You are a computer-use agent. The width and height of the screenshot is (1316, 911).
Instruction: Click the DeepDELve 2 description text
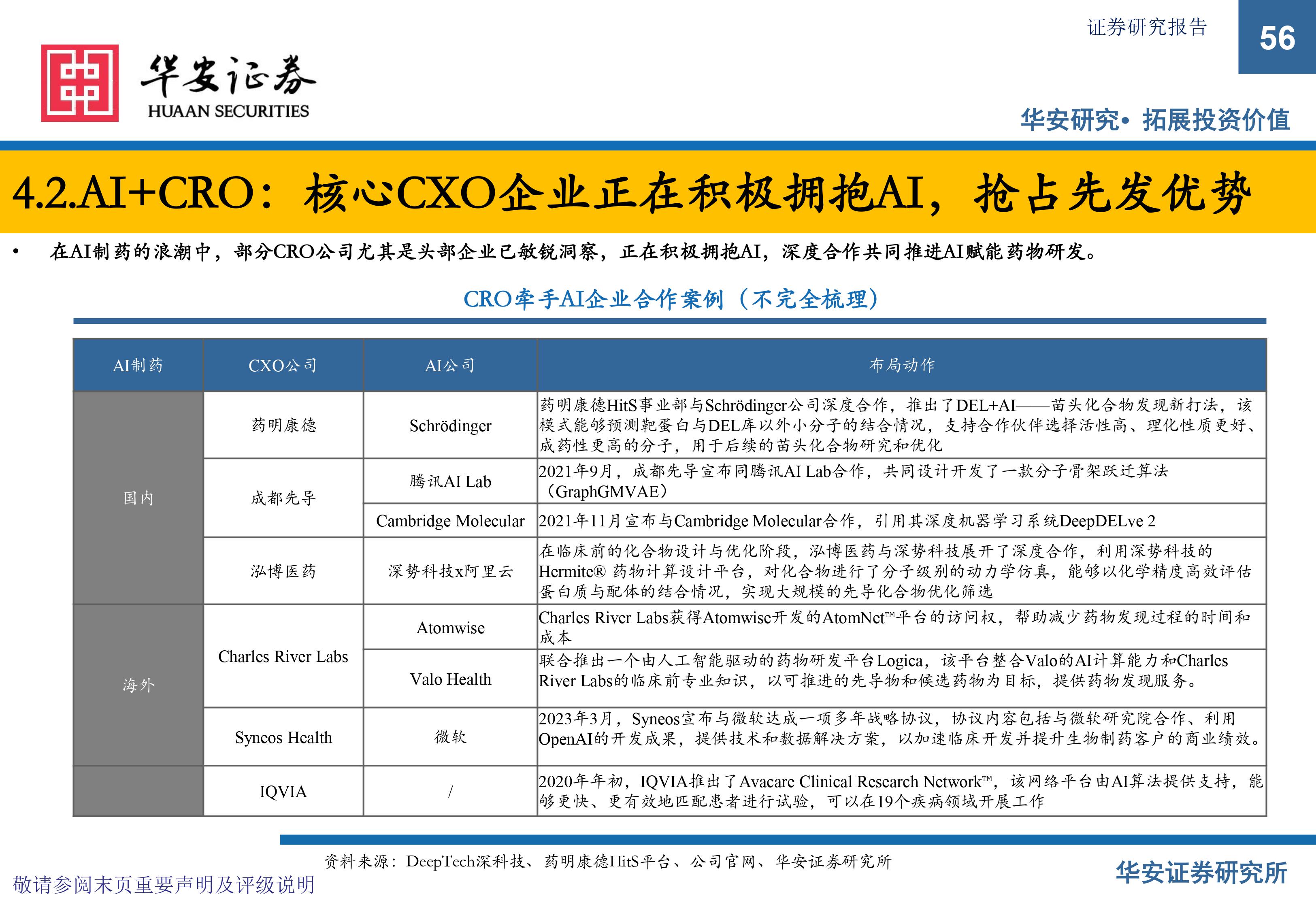[847, 521]
